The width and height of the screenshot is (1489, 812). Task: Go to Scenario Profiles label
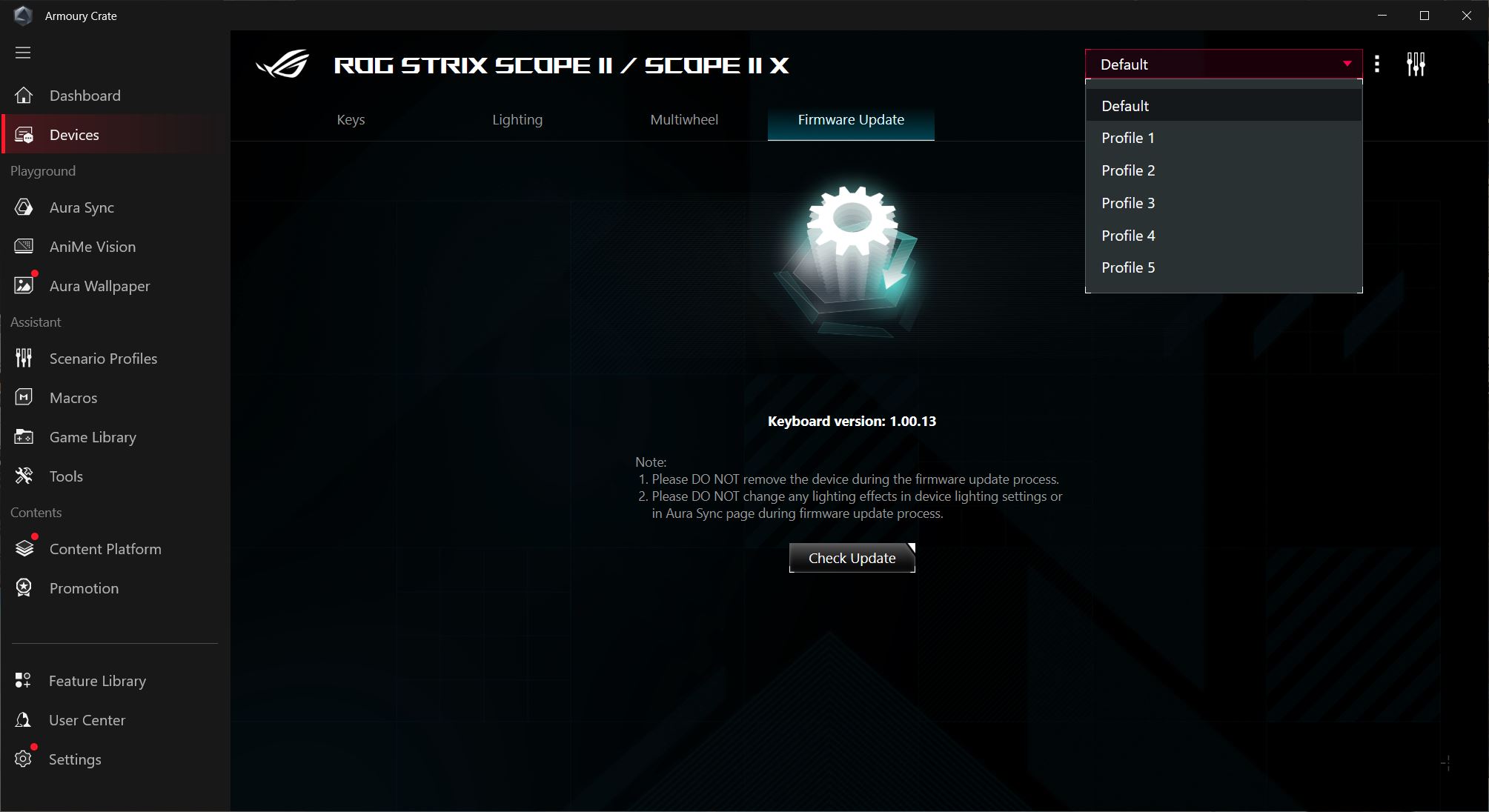point(103,359)
